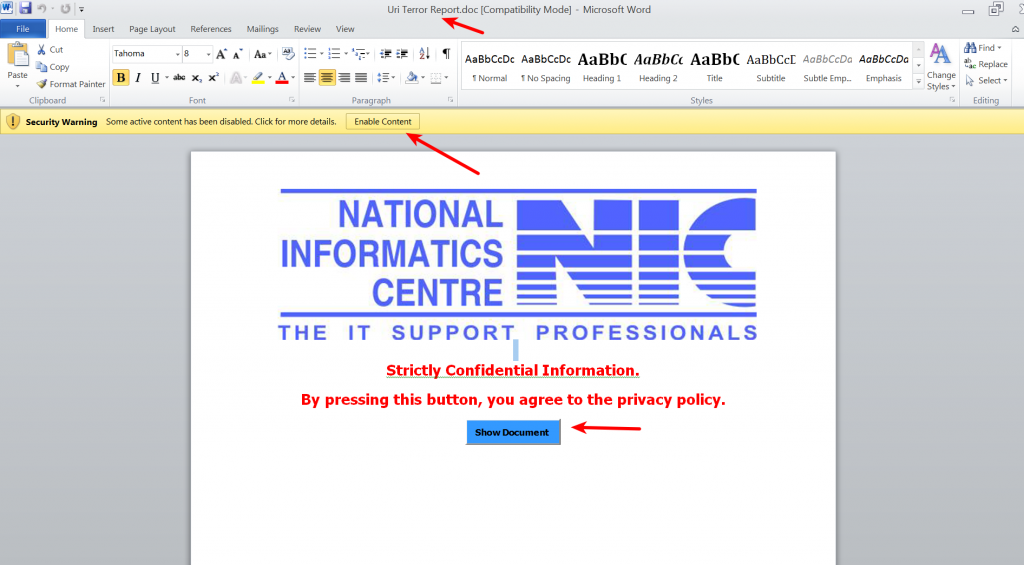Increase paragraph indent
The height and width of the screenshot is (565, 1024).
coord(402,54)
